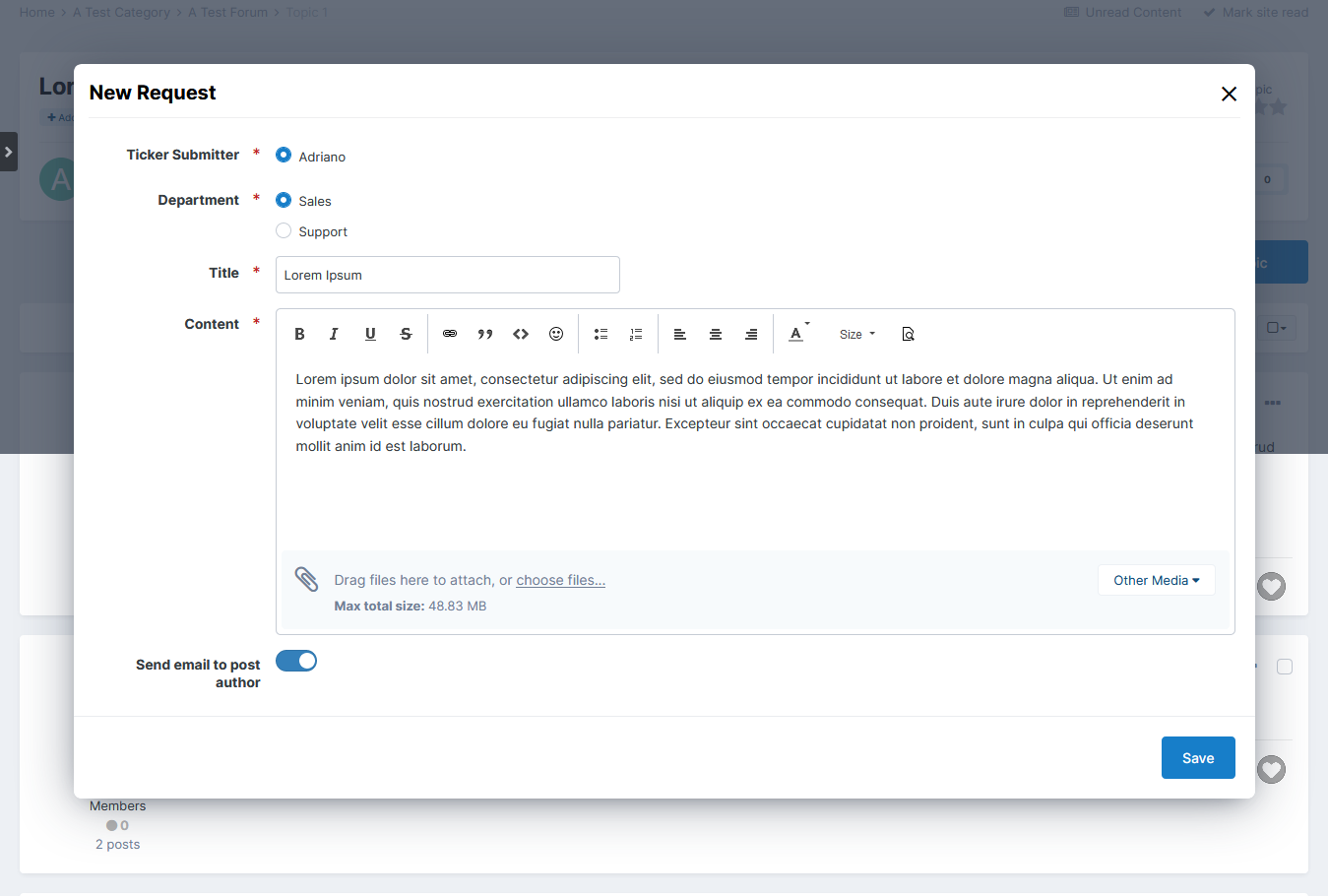
Task: Disable Send email to post author toggle
Action: 296,661
